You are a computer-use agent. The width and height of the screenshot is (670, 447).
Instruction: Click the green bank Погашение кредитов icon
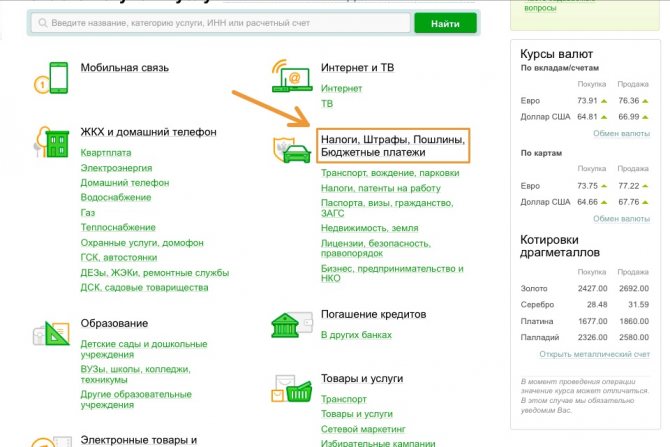[291, 325]
